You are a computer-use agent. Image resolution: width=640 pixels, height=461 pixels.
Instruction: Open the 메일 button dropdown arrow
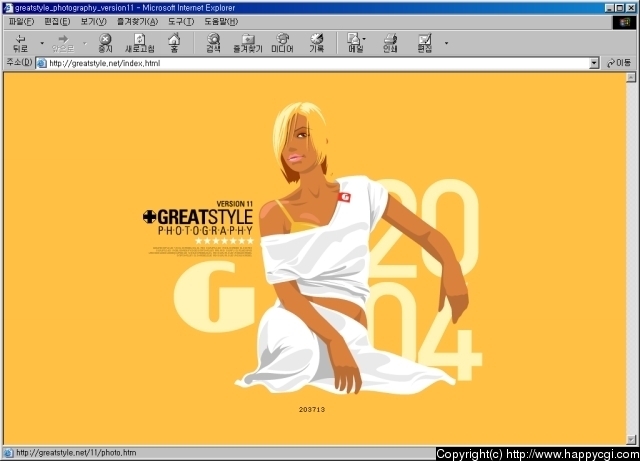[364, 39]
